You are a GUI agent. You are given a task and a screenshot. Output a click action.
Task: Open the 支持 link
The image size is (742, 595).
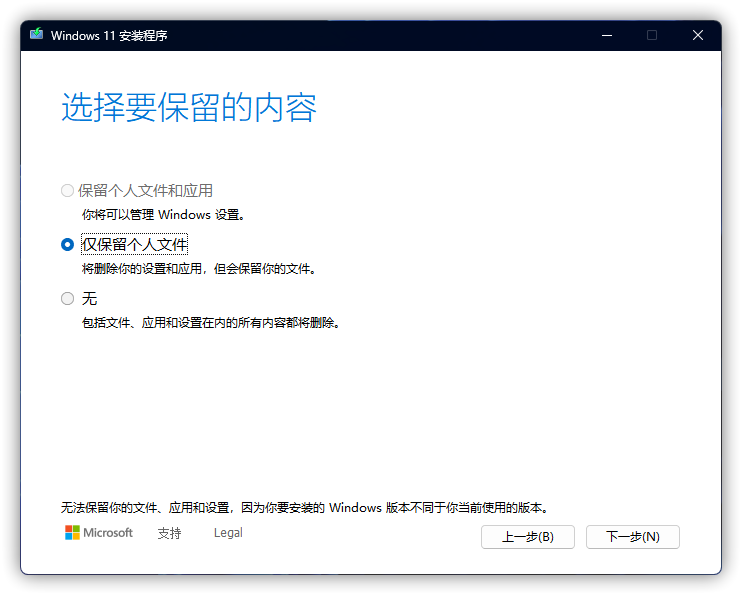click(x=169, y=533)
